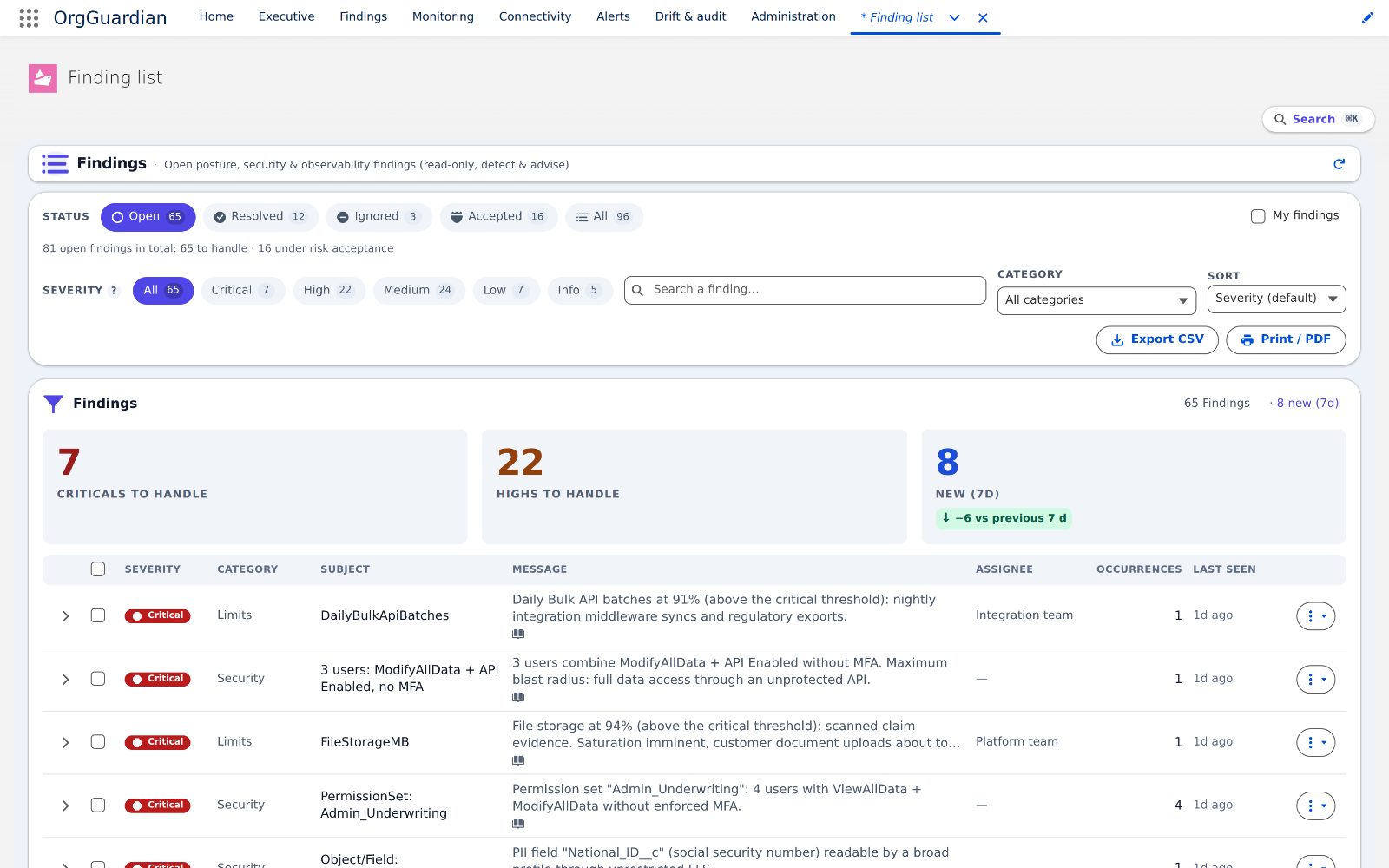Open the global Search box

coord(1318,119)
